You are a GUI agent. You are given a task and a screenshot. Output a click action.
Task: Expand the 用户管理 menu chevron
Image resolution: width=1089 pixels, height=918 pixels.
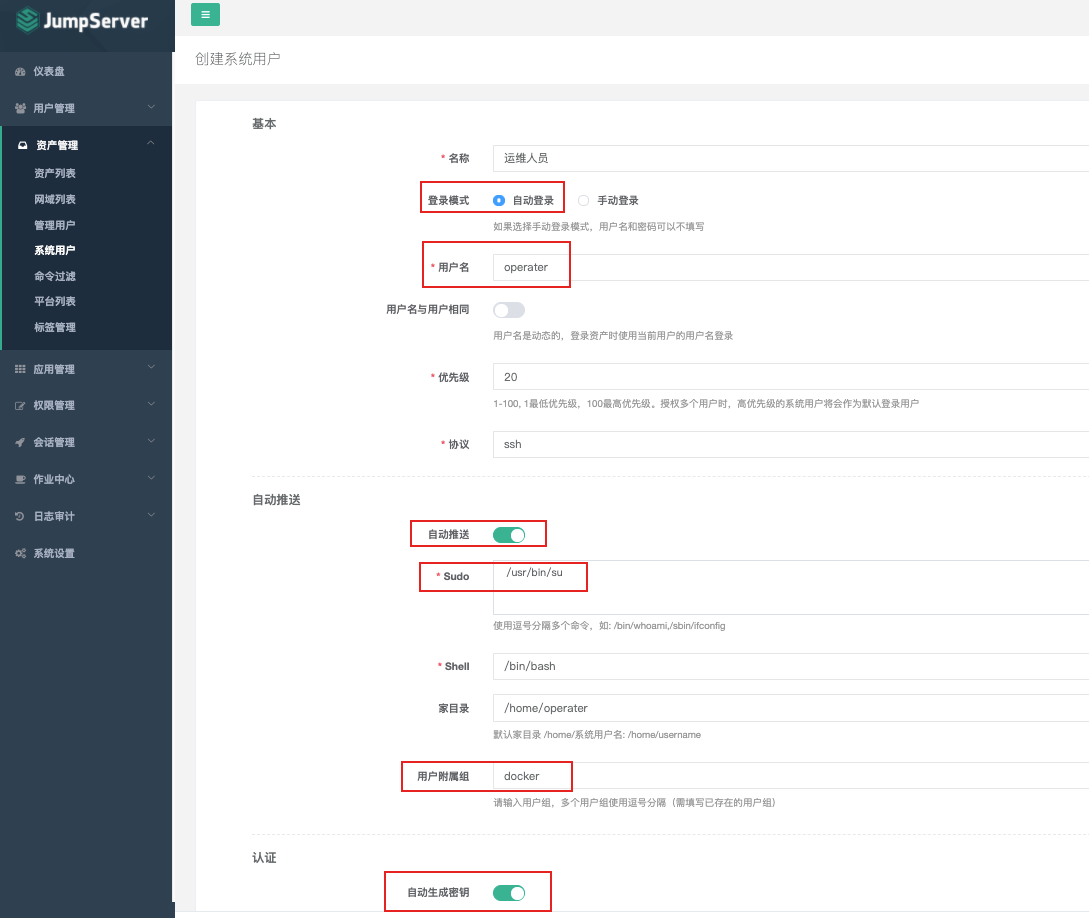click(x=151, y=107)
